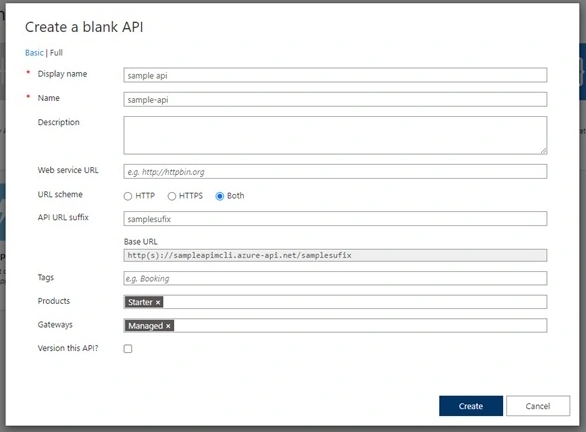Check the Version this API checkbox
Image resolution: width=586 pixels, height=432 pixels.
tap(128, 349)
